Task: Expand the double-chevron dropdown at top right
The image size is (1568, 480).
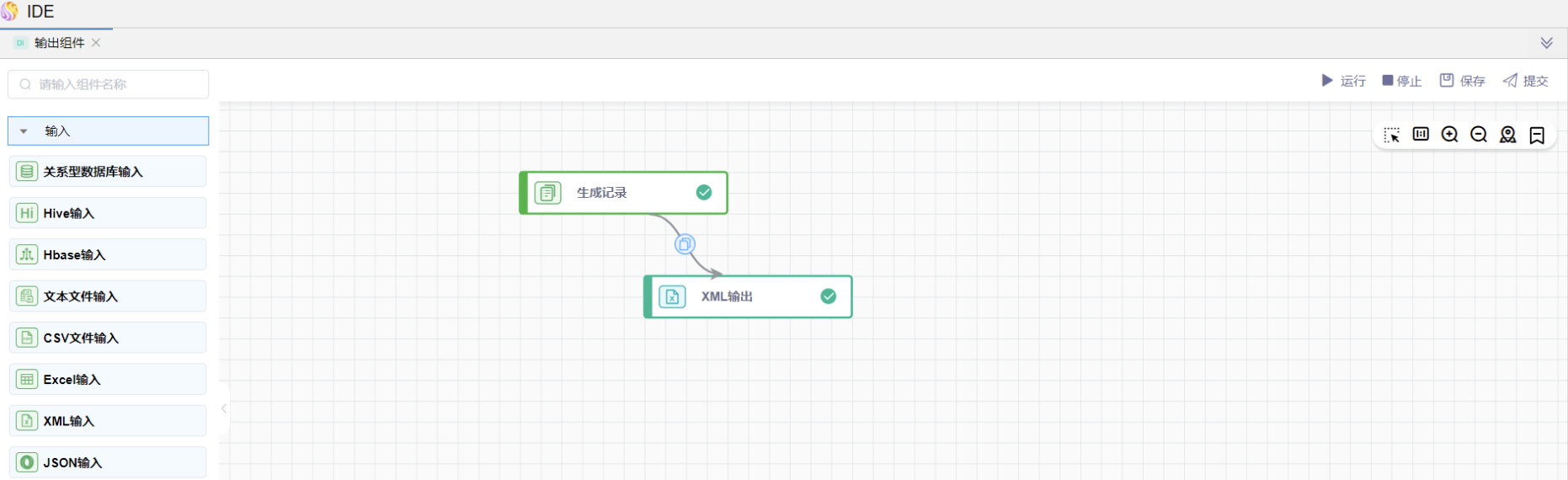Action: (1546, 43)
